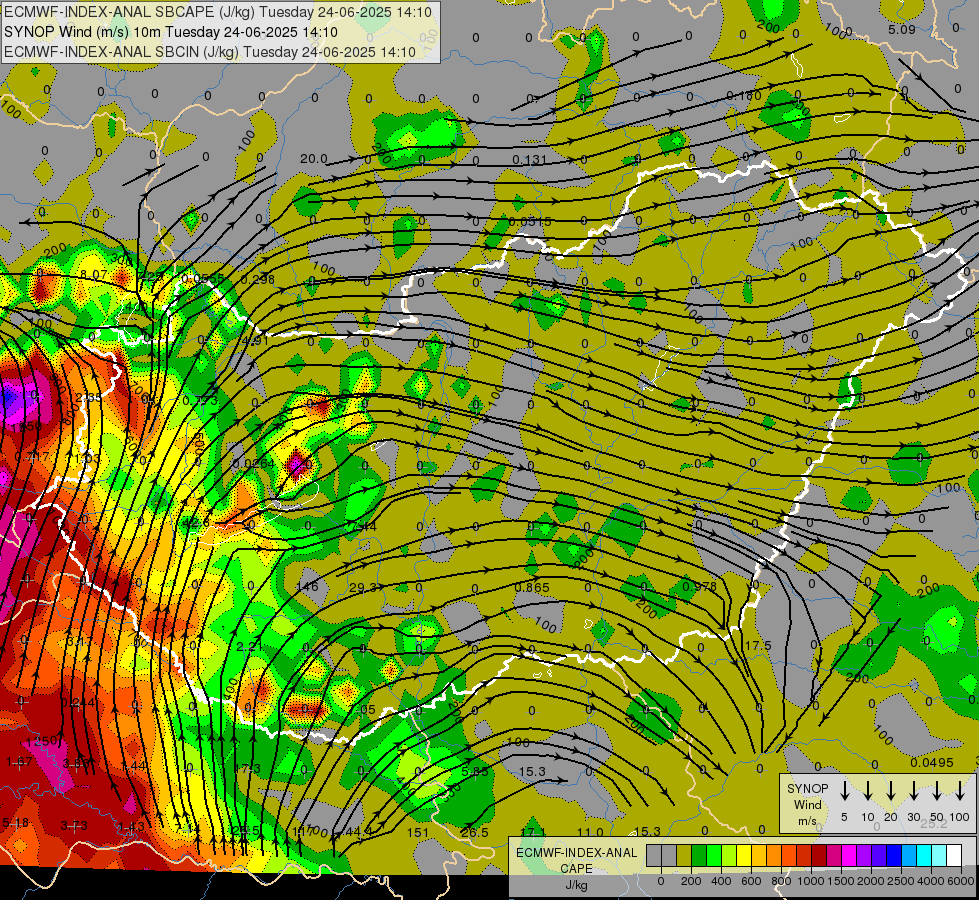This screenshot has height=900, width=979.
Task: Click the station value 0.0264 on the map
Action: pyautogui.click(x=253, y=464)
